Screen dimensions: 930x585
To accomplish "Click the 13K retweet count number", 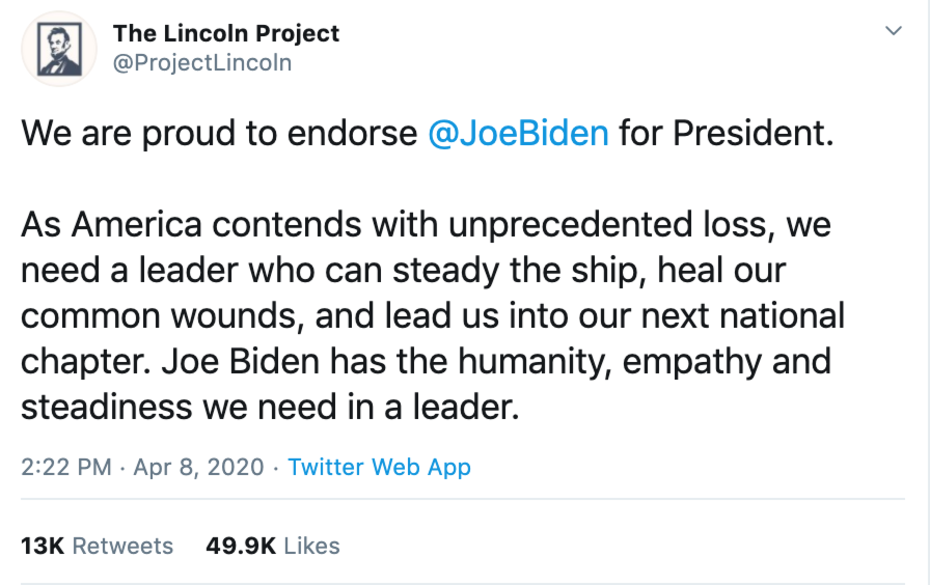I will pyautogui.click(x=42, y=546).
